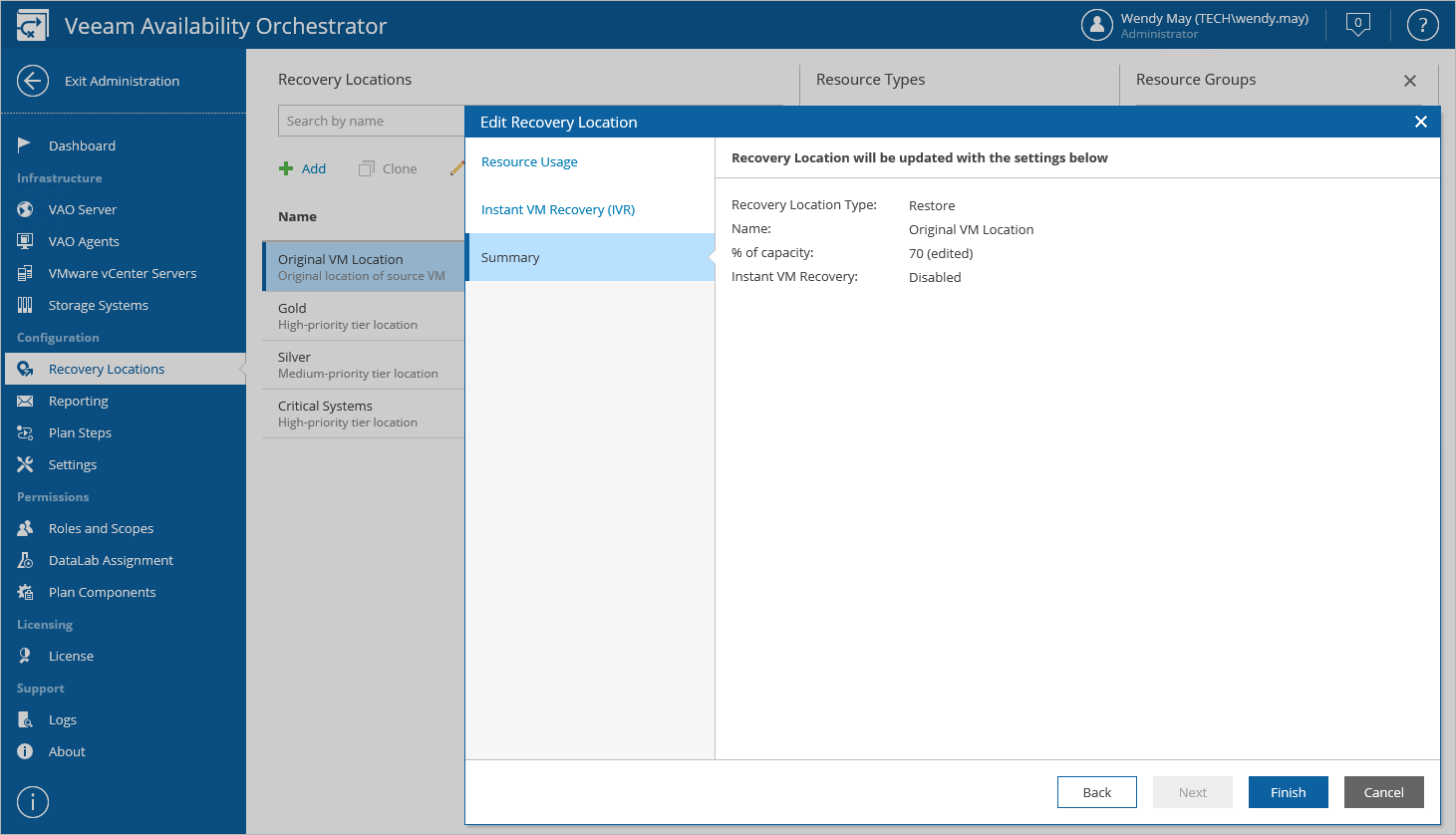Go to Instant VM Recovery (IVR) step
The height and width of the screenshot is (835, 1456).
pos(558,209)
